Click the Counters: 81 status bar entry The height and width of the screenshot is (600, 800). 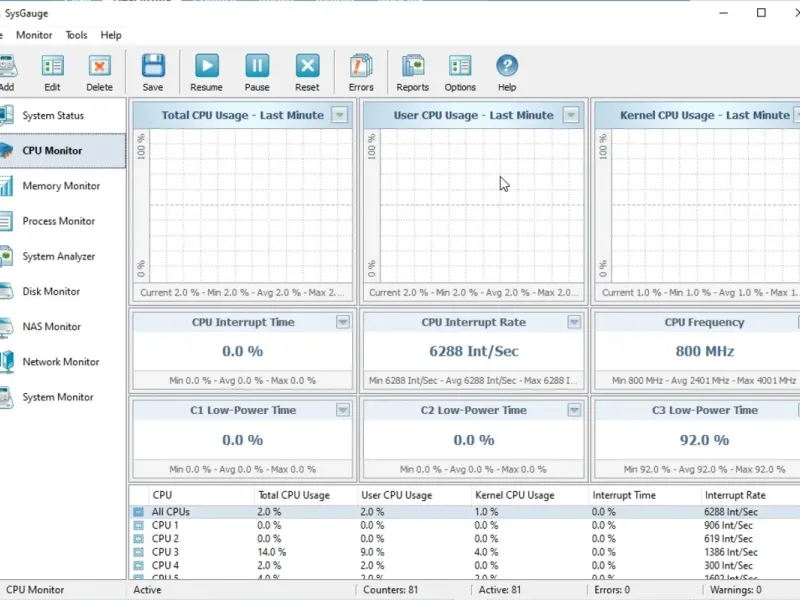(x=390, y=590)
